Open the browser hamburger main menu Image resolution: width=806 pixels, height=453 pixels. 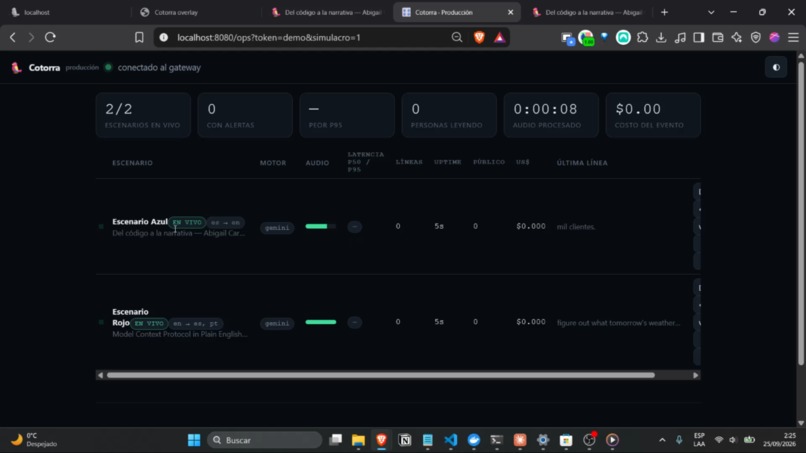click(793, 37)
